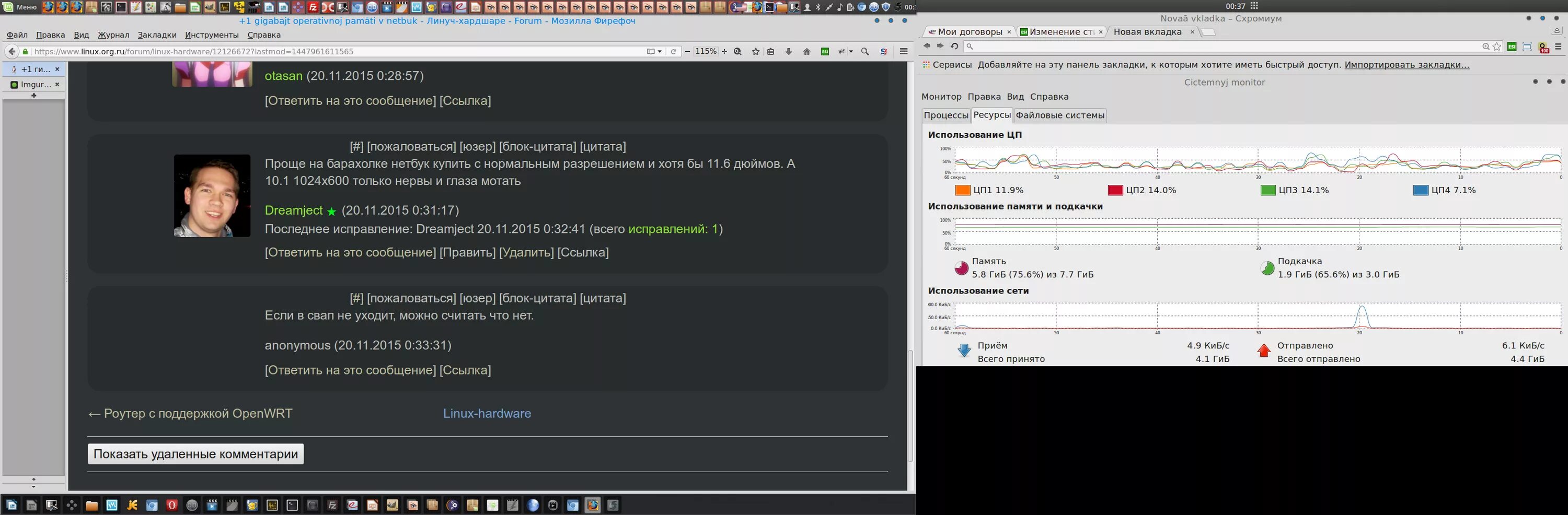Open the Linux-hardware section link
The width and height of the screenshot is (1568, 515).
point(487,414)
